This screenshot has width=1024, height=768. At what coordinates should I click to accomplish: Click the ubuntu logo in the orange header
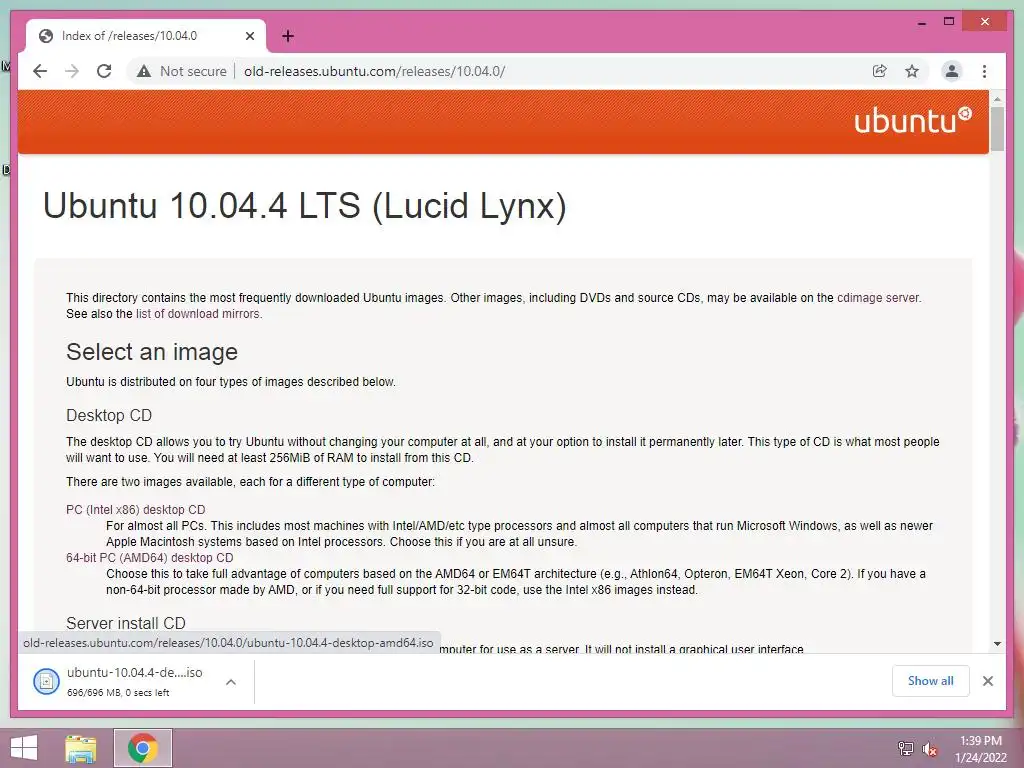pyautogui.click(x=912, y=121)
